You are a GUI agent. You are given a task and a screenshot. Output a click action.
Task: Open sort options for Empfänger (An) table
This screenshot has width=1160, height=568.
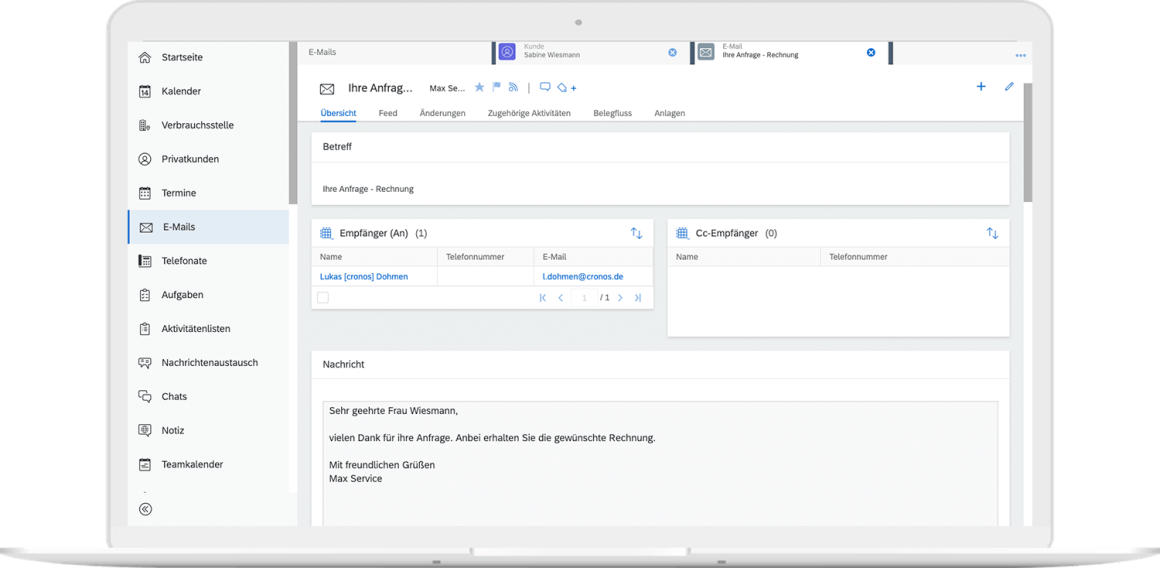636,233
